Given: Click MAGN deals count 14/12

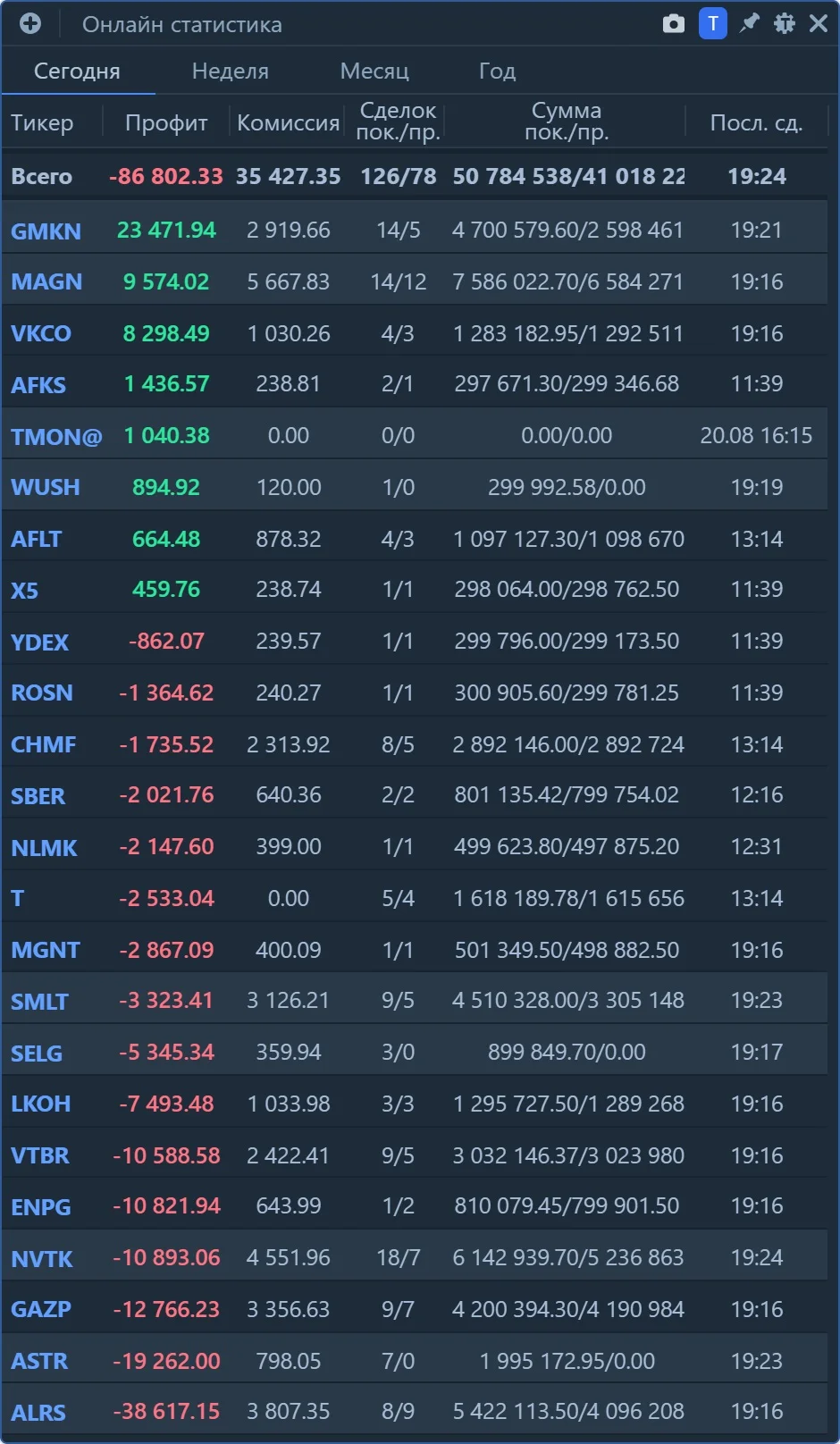Looking at the screenshot, I should click(x=398, y=281).
